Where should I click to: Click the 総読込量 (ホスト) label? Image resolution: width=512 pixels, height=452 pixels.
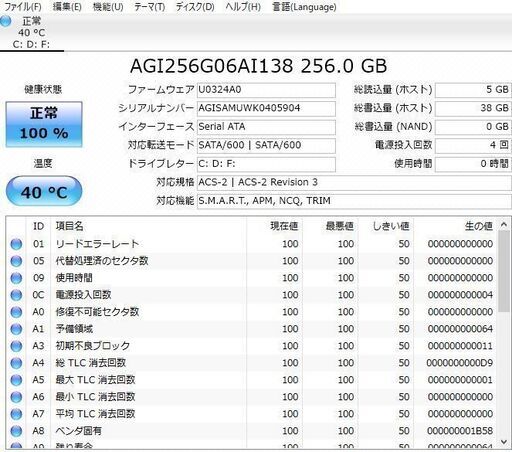click(x=393, y=90)
